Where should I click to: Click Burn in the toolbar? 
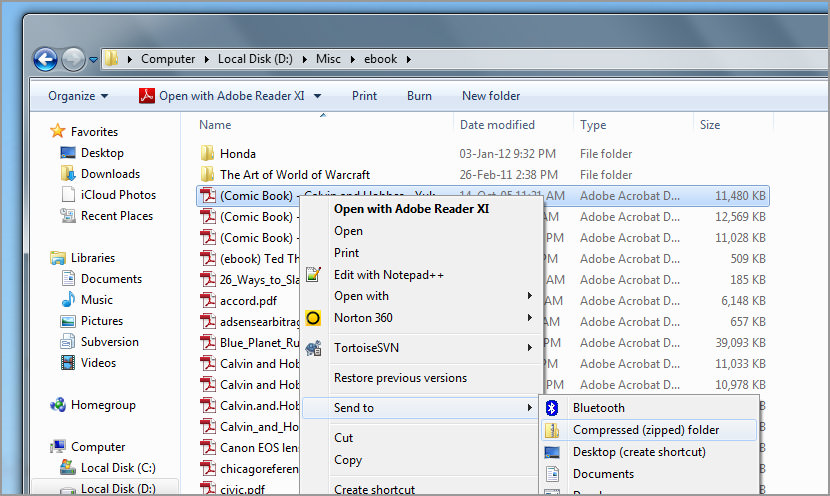[x=419, y=96]
